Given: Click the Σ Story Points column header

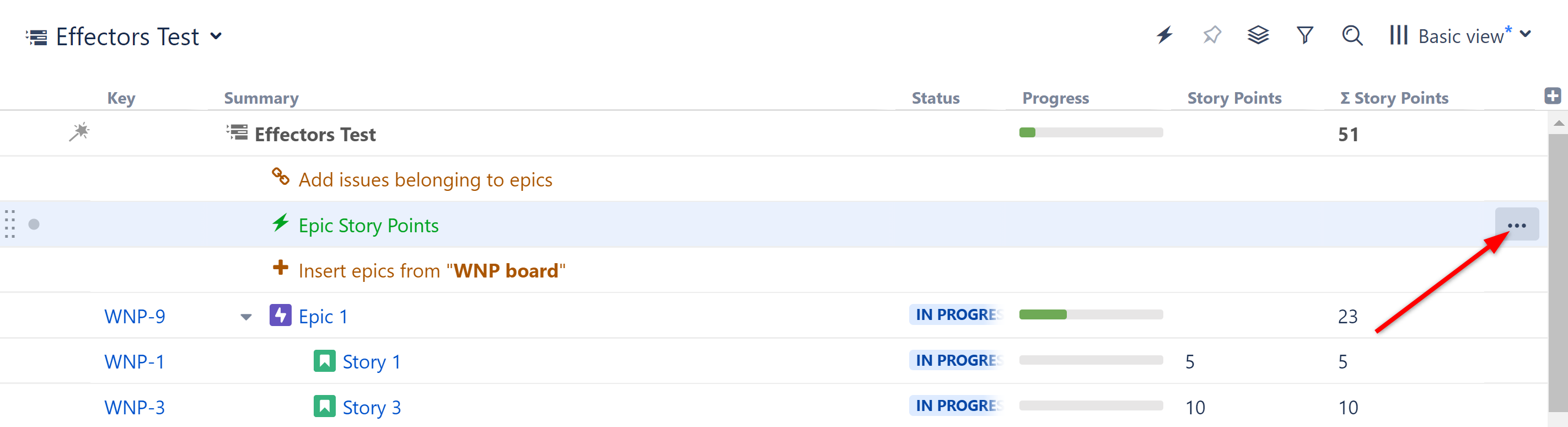Looking at the screenshot, I should (1394, 98).
